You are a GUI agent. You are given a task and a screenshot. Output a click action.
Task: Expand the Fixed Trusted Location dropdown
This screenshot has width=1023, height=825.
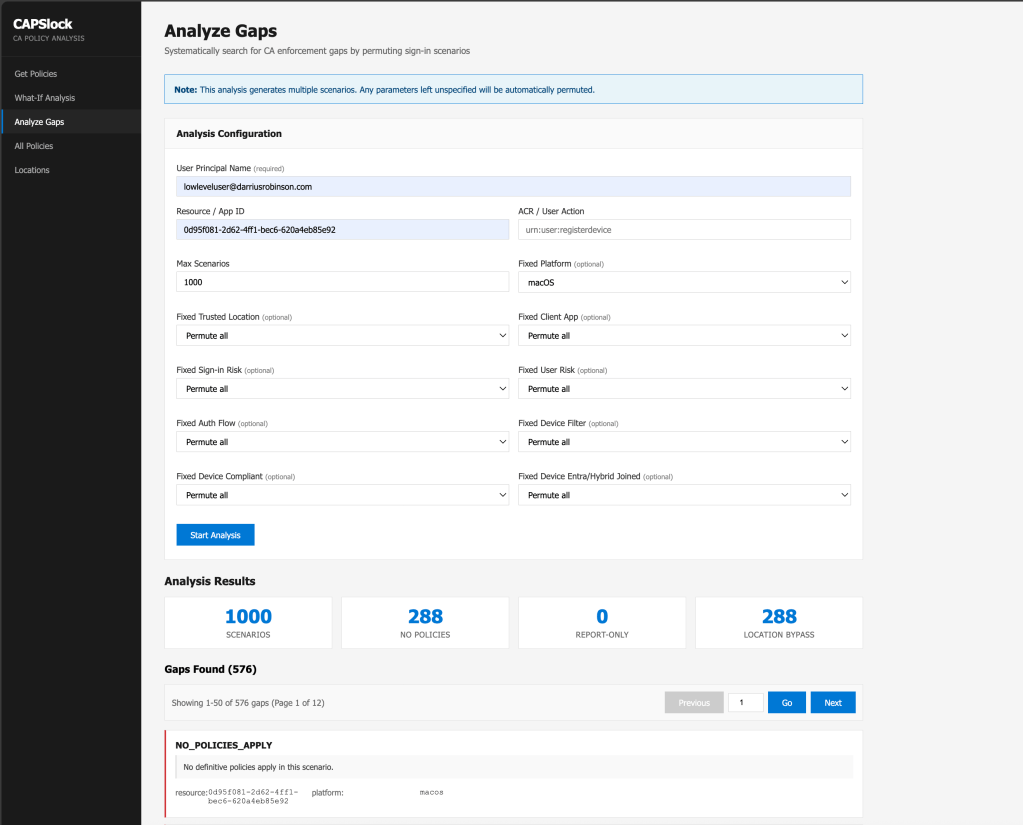[342, 336]
